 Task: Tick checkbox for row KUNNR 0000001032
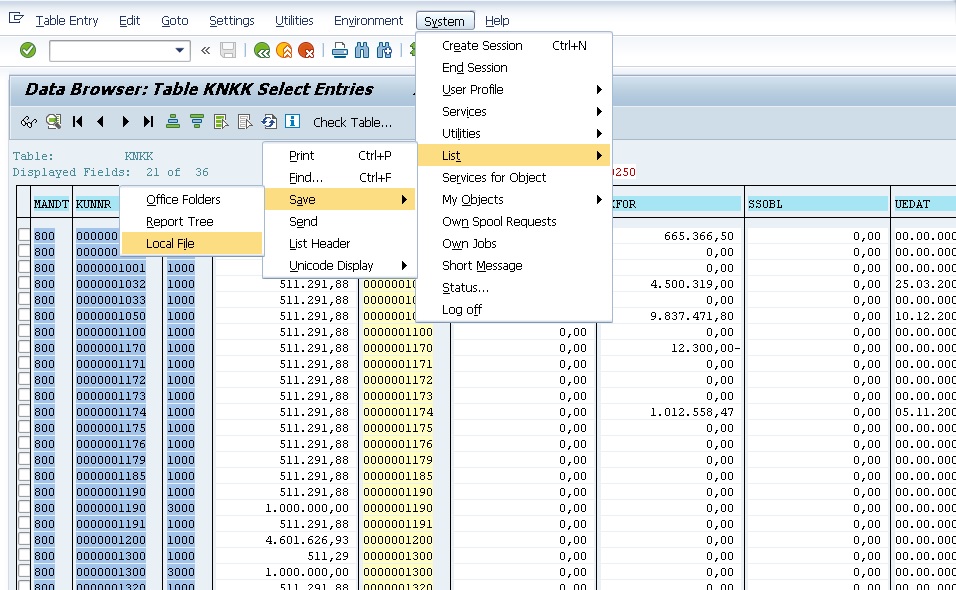(24, 283)
